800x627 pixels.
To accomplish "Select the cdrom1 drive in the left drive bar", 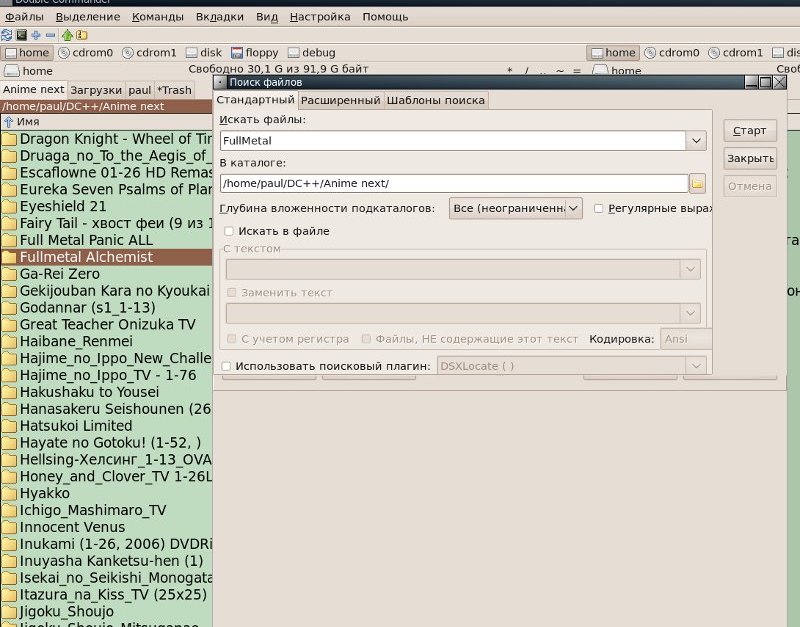I will tap(149, 53).
